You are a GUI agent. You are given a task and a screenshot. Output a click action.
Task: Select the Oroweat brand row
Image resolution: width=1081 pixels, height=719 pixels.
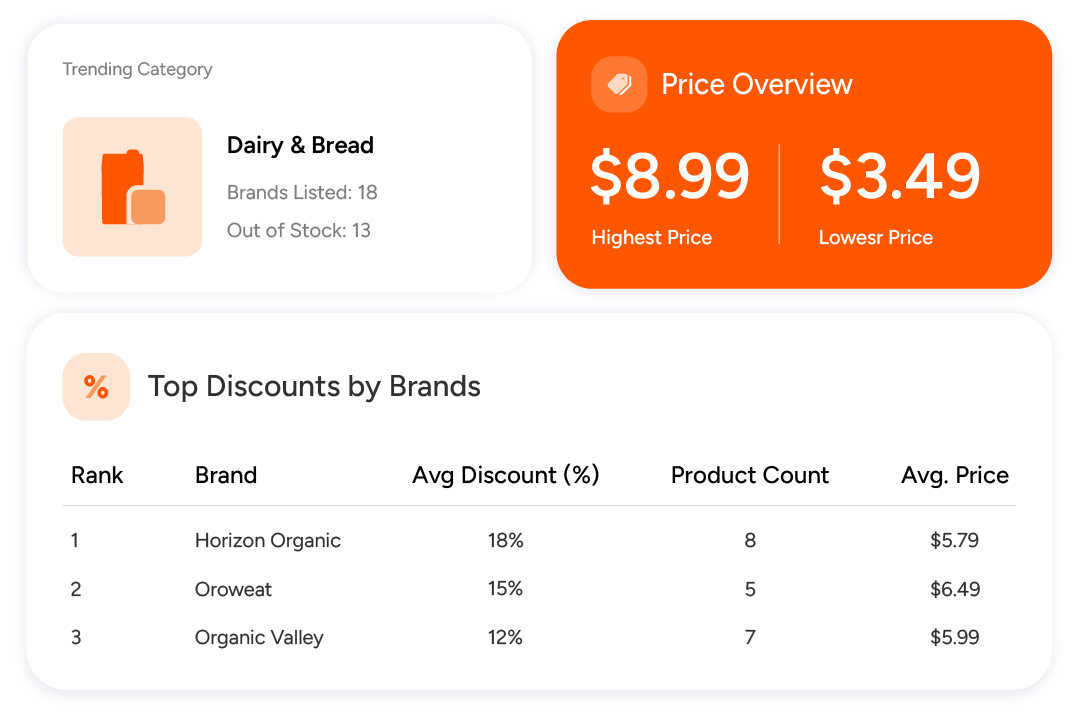(539, 589)
